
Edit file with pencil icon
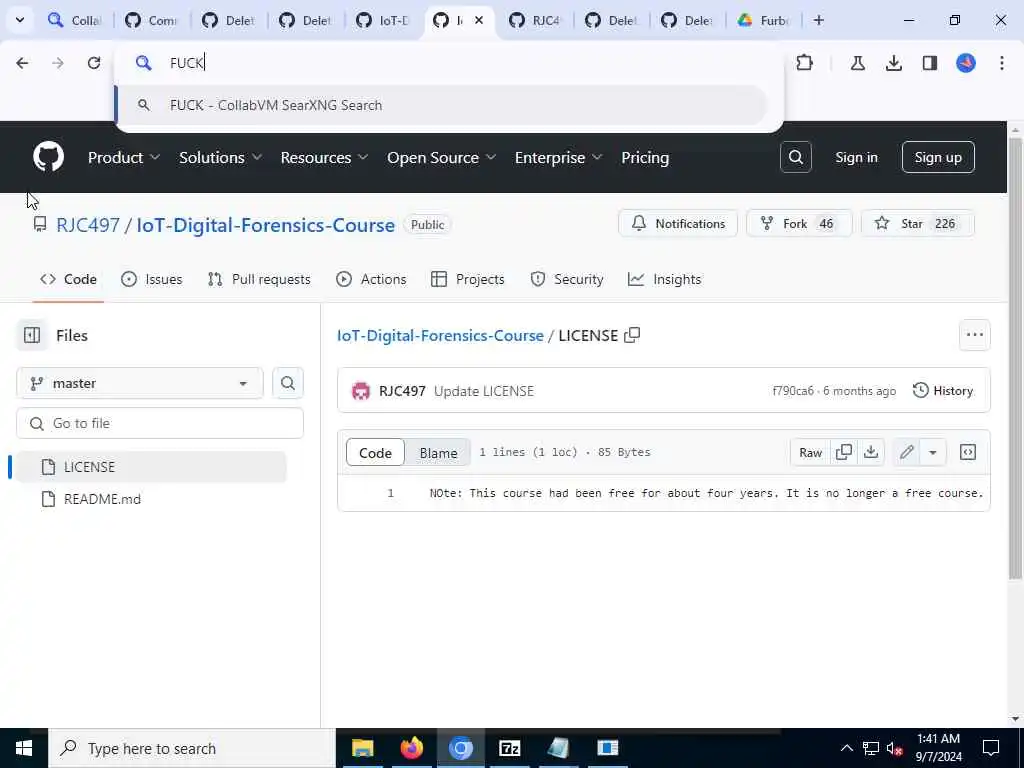[906, 452]
